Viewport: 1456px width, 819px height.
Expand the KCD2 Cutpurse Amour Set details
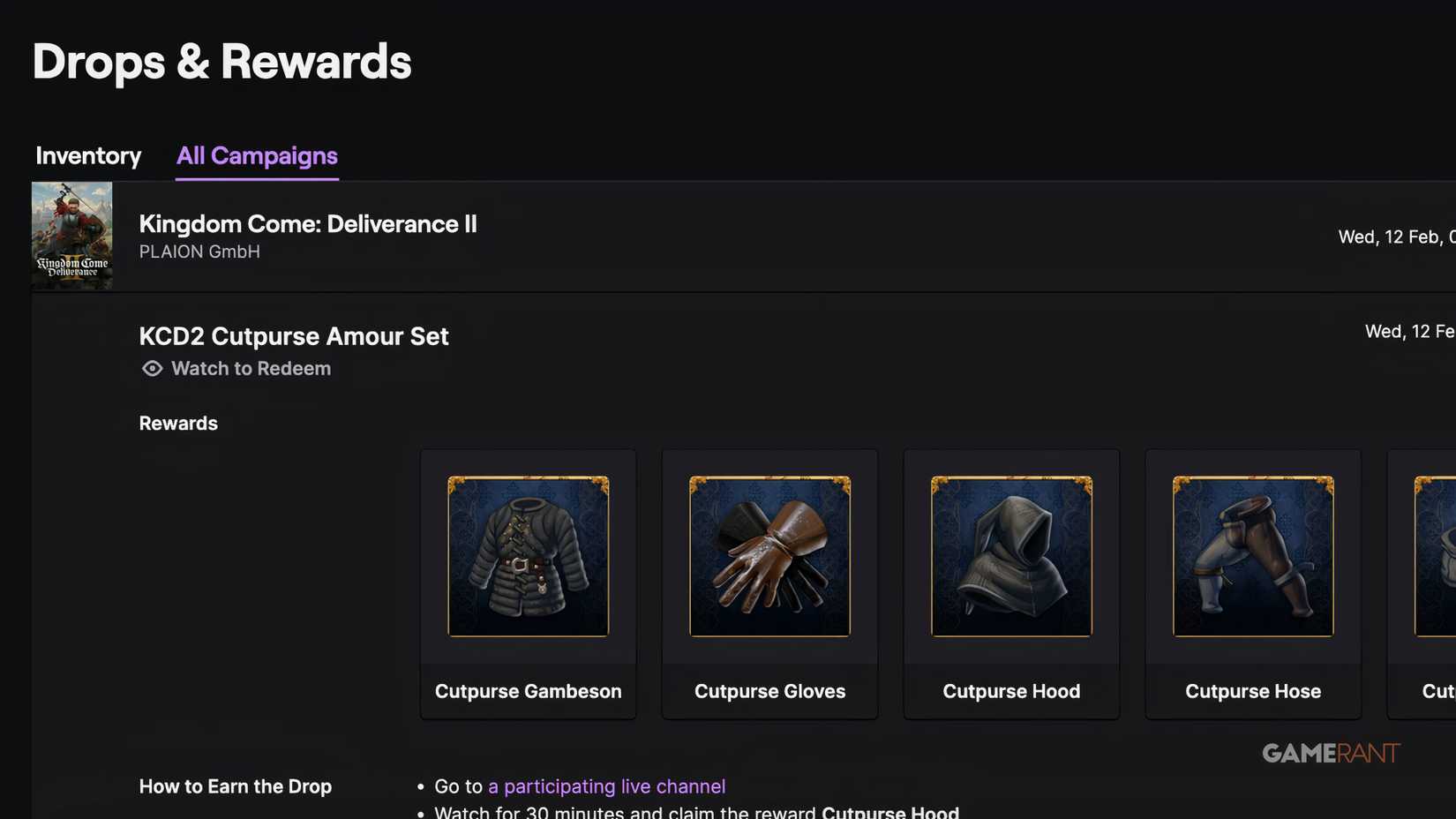(x=294, y=336)
